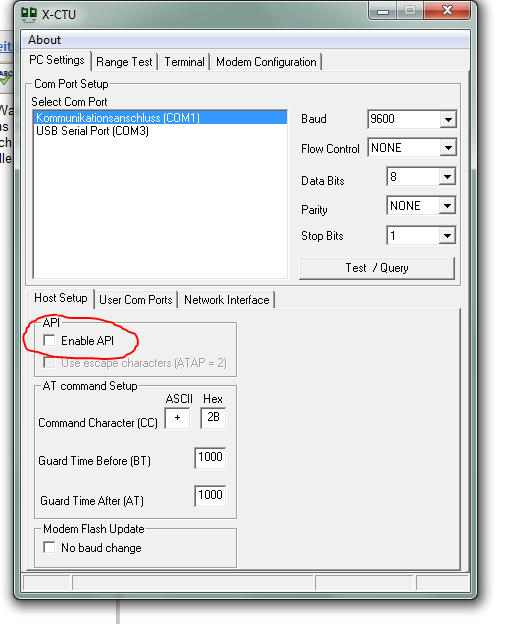Open the Terminal tab
The height and width of the screenshot is (624, 516).
pyautogui.click(x=184, y=62)
